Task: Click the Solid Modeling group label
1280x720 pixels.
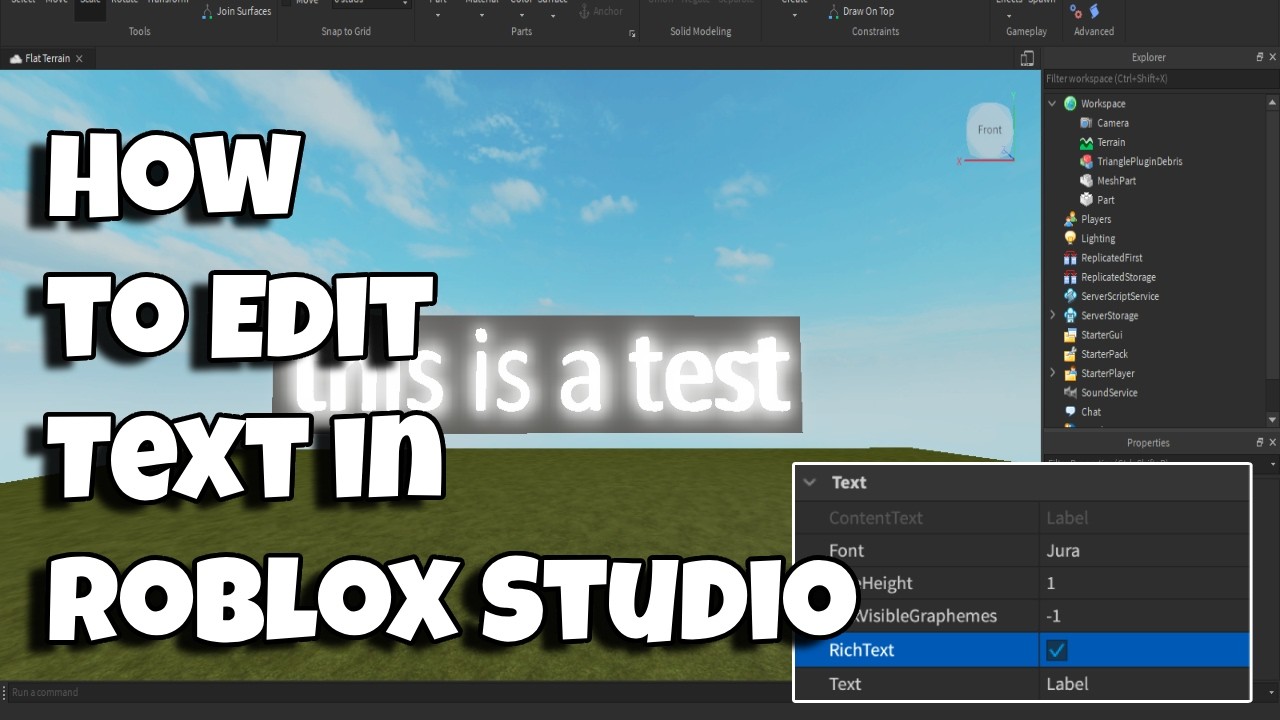Action: coord(701,32)
